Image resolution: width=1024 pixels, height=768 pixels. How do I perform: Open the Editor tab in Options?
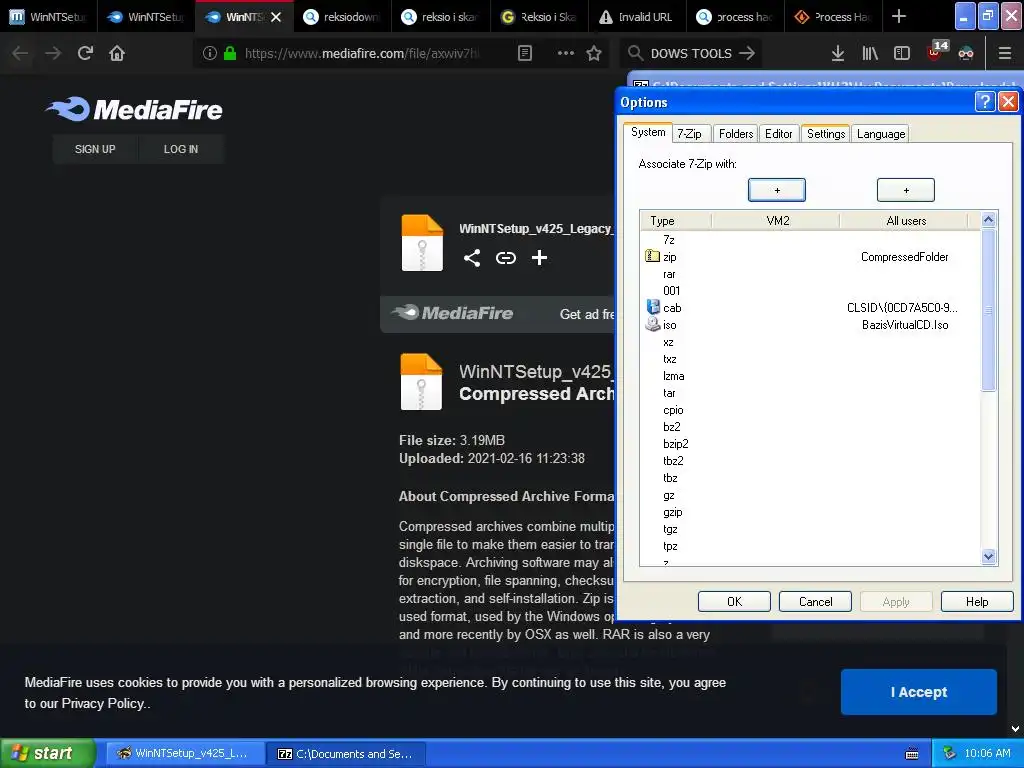(x=778, y=134)
